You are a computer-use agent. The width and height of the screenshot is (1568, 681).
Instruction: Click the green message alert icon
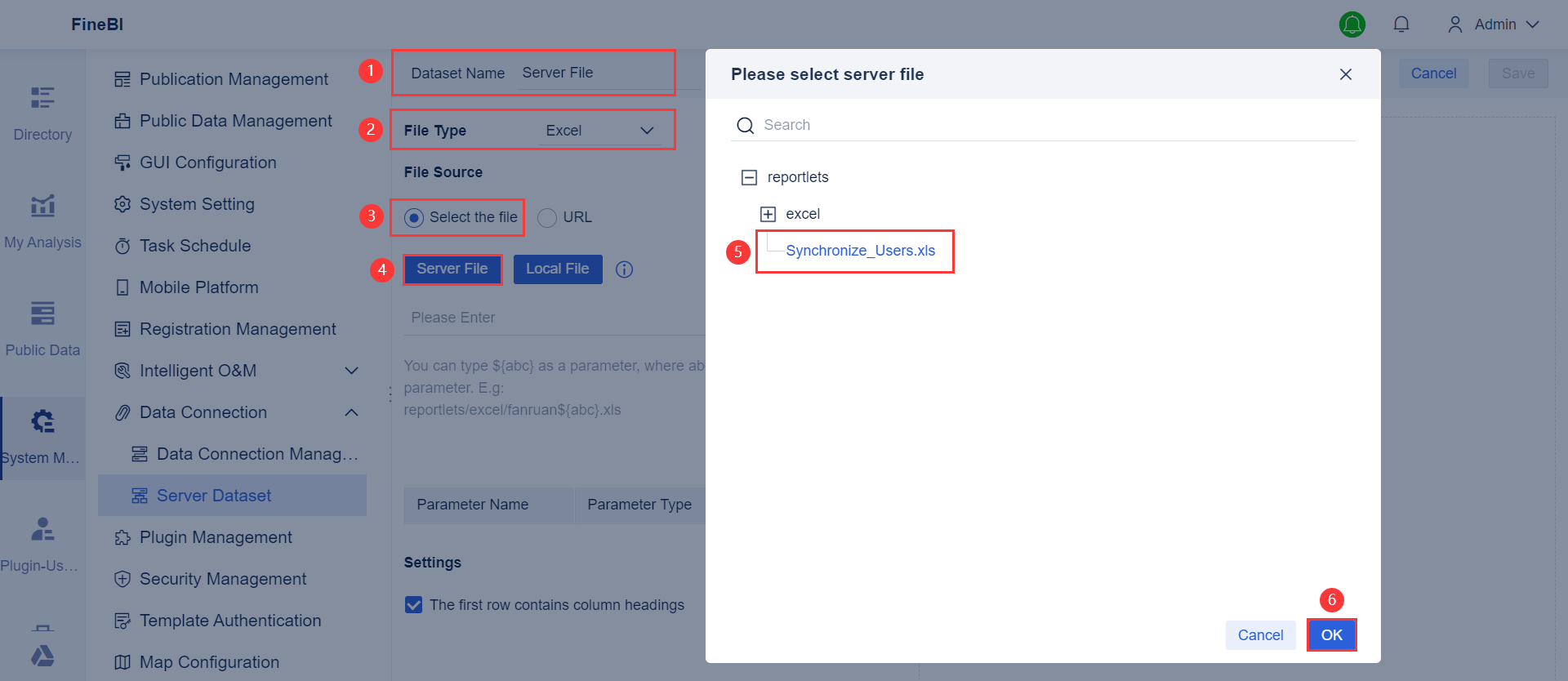pos(1352,24)
